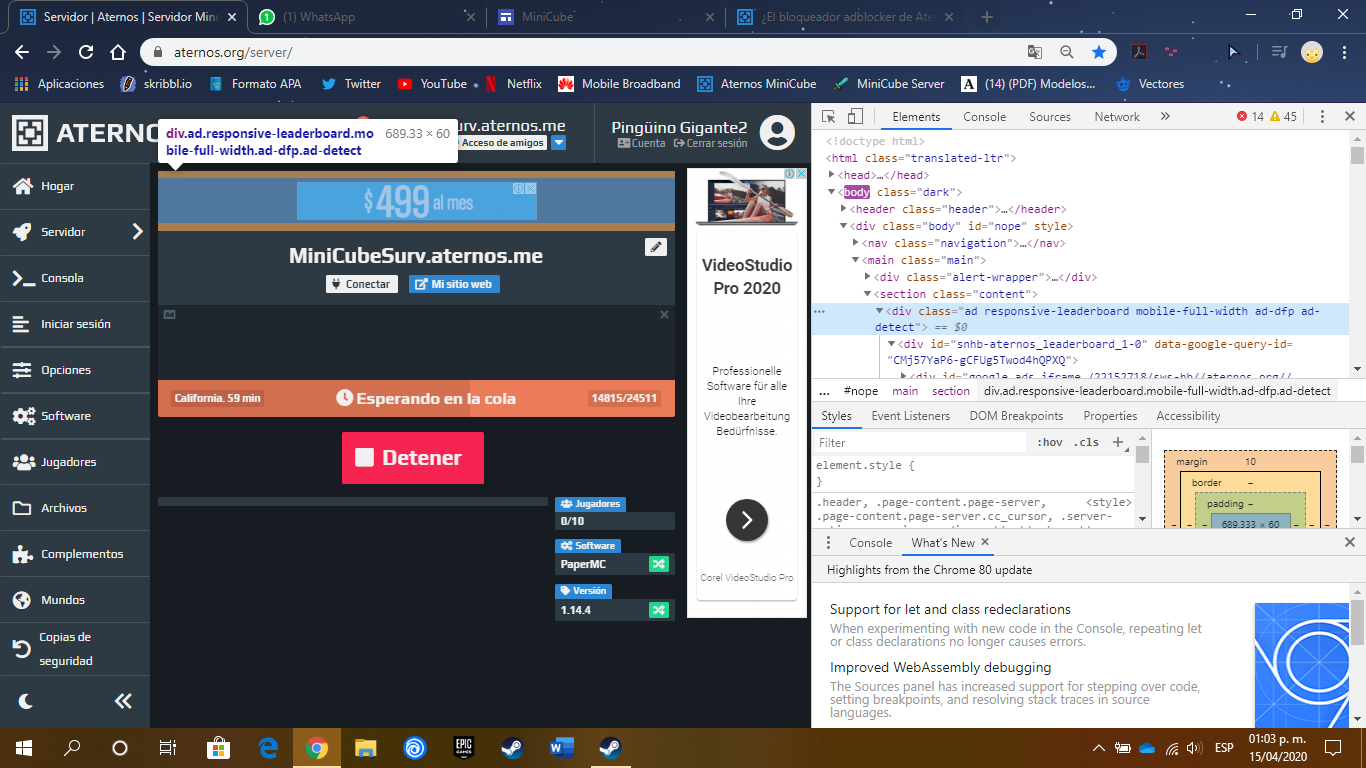1366x768 pixels.
Task: Click the Consola terminal icon
Action: coord(22,278)
